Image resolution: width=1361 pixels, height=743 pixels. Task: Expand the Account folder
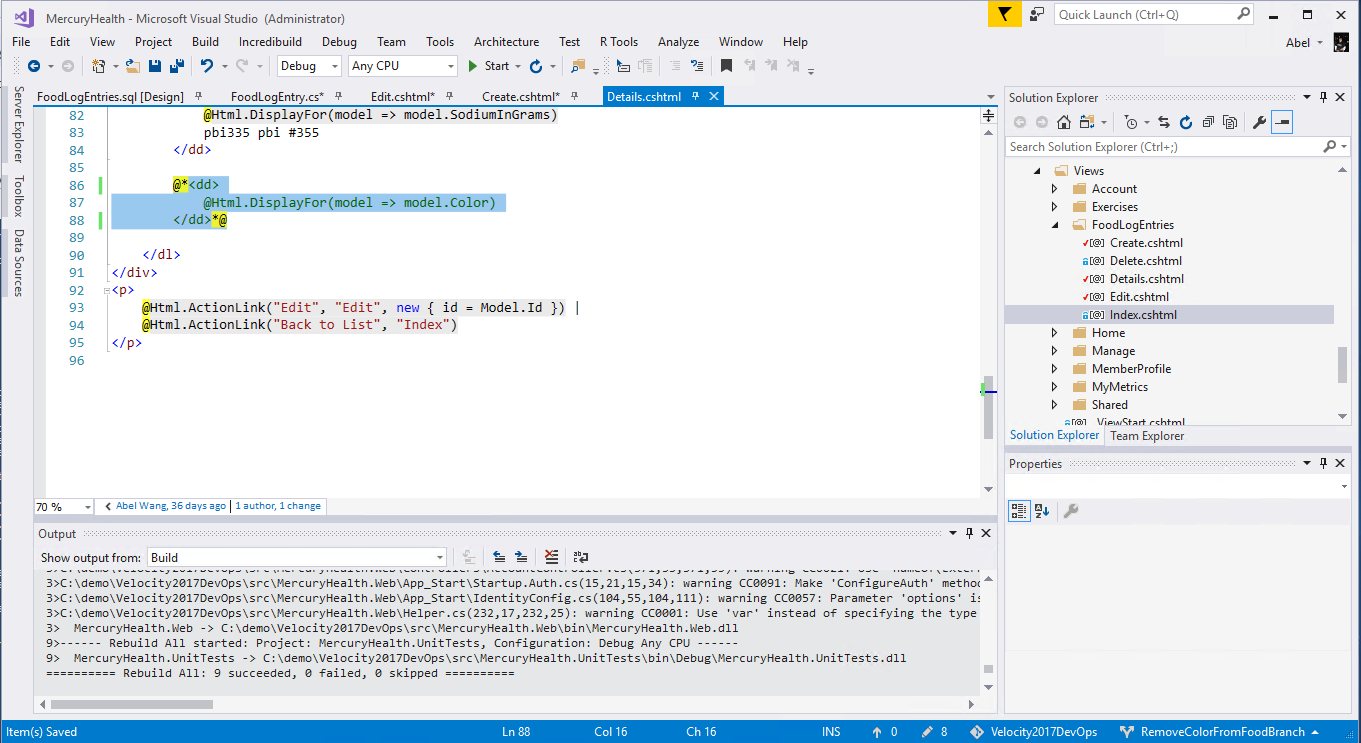pyautogui.click(x=1054, y=189)
